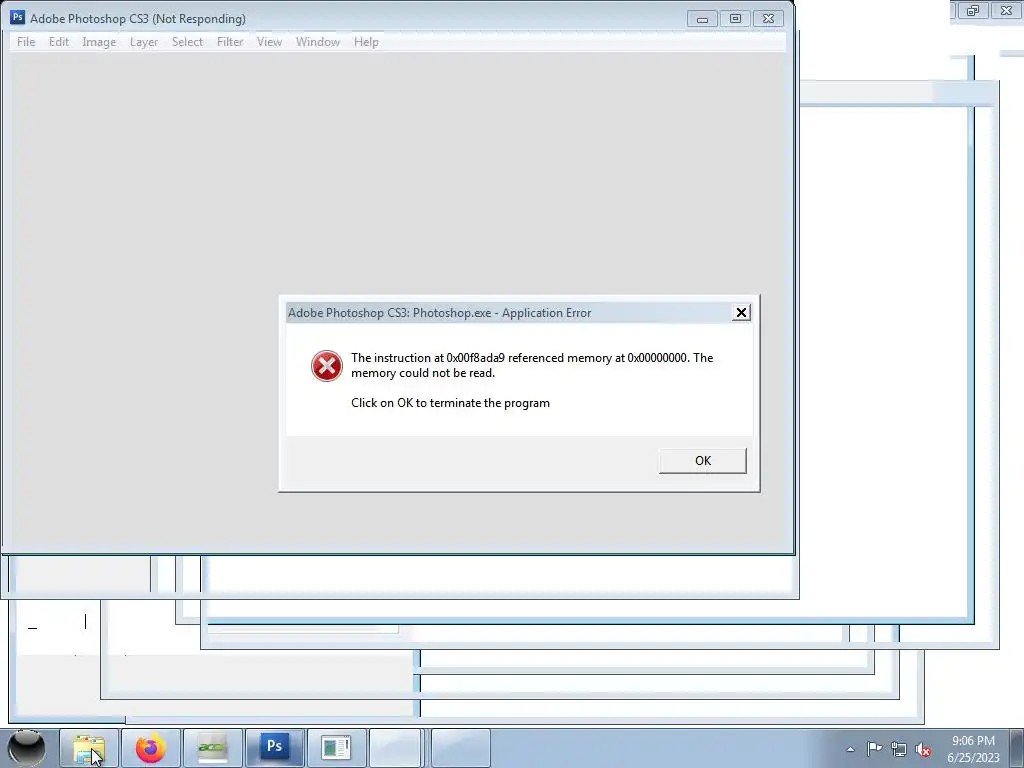
Task: Open the Help menu
Action: (366, 42)
